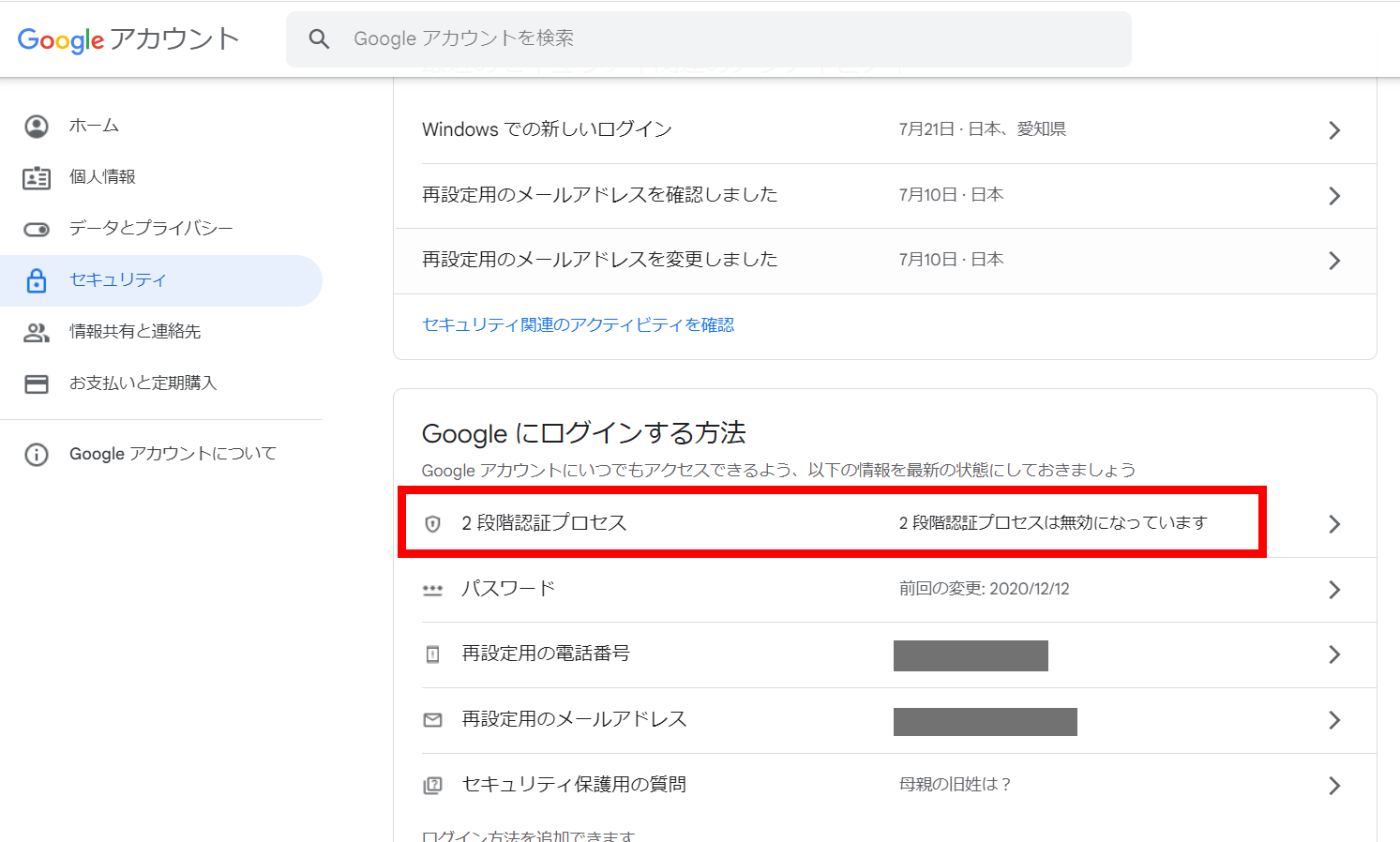Click the info icon beside Google アカウントについて
The height and width of the screenshot is (842, 1400).
(37, 455)
